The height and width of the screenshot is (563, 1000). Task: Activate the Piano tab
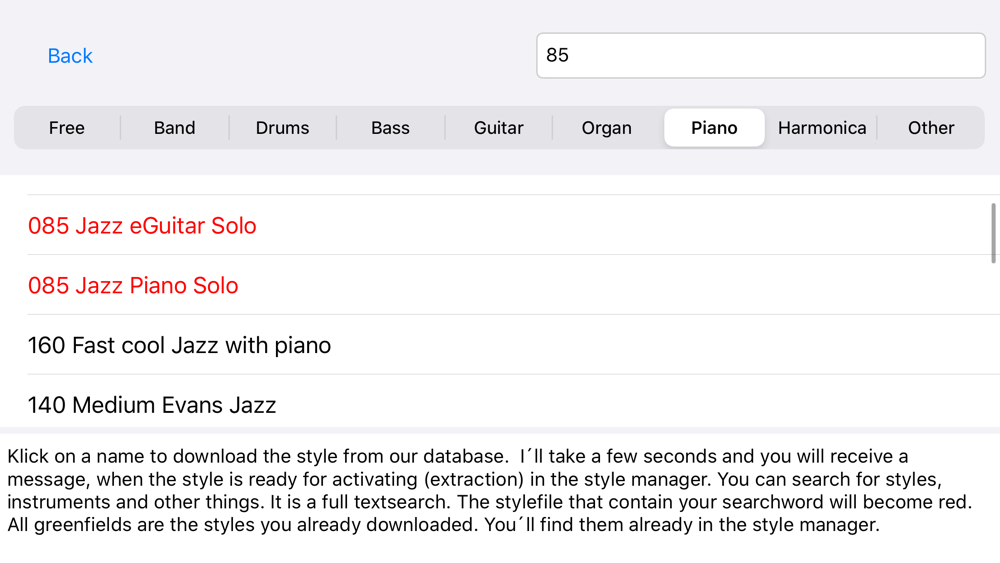[x=714, y=128]
